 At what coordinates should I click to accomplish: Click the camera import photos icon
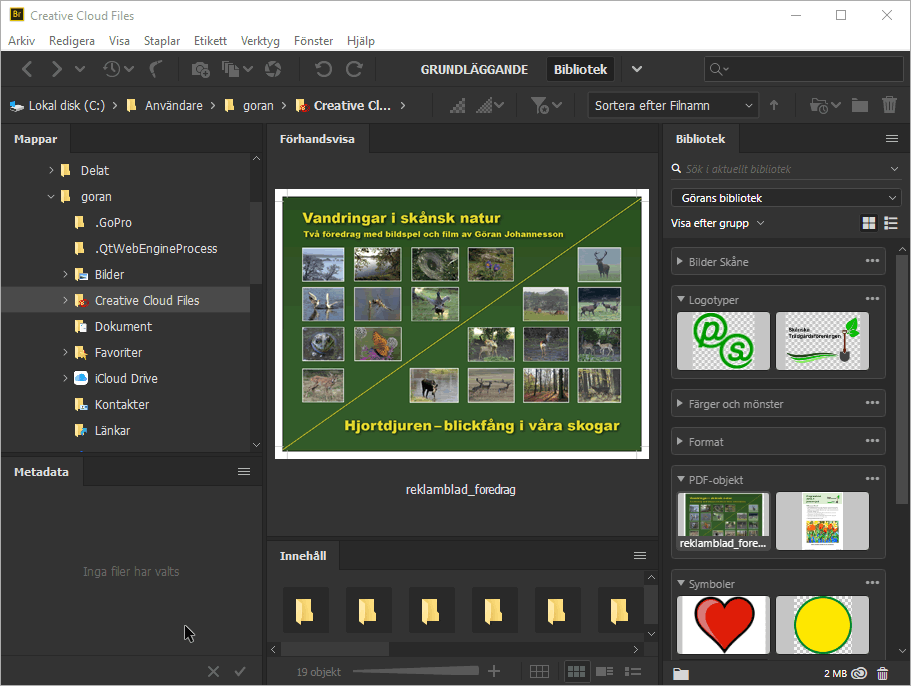click(x=201, y=69)
